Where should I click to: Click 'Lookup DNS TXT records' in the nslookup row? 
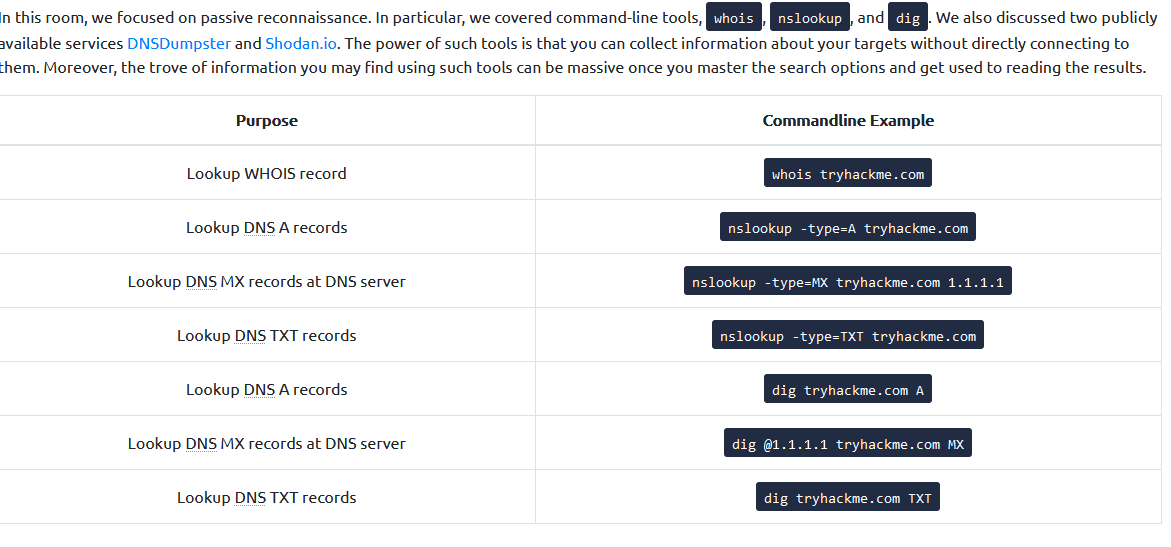[266, 336]
